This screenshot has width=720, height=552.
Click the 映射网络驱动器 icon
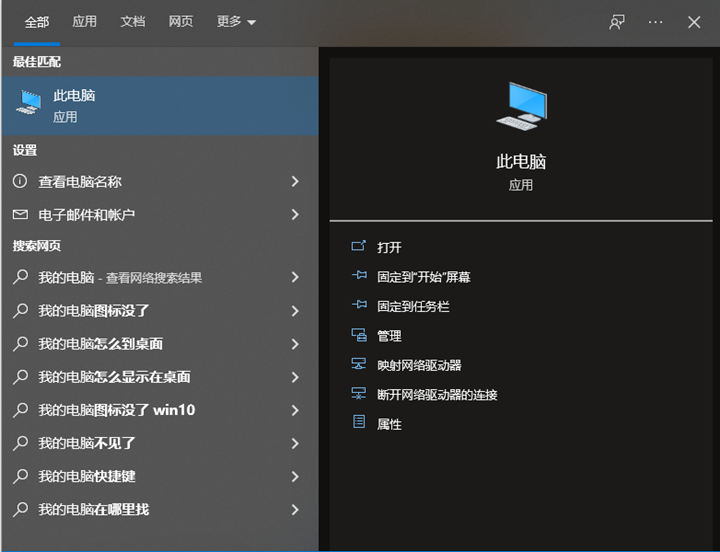point(359,364)
